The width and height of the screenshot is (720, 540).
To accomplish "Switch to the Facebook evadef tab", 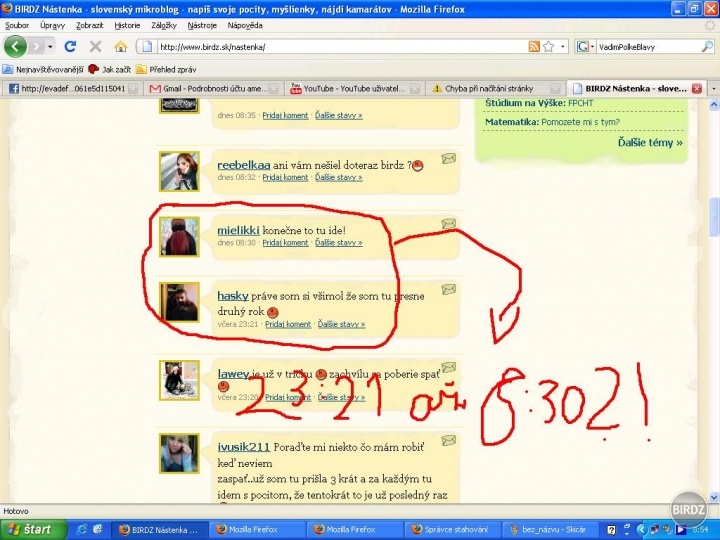I will point(72,89).
